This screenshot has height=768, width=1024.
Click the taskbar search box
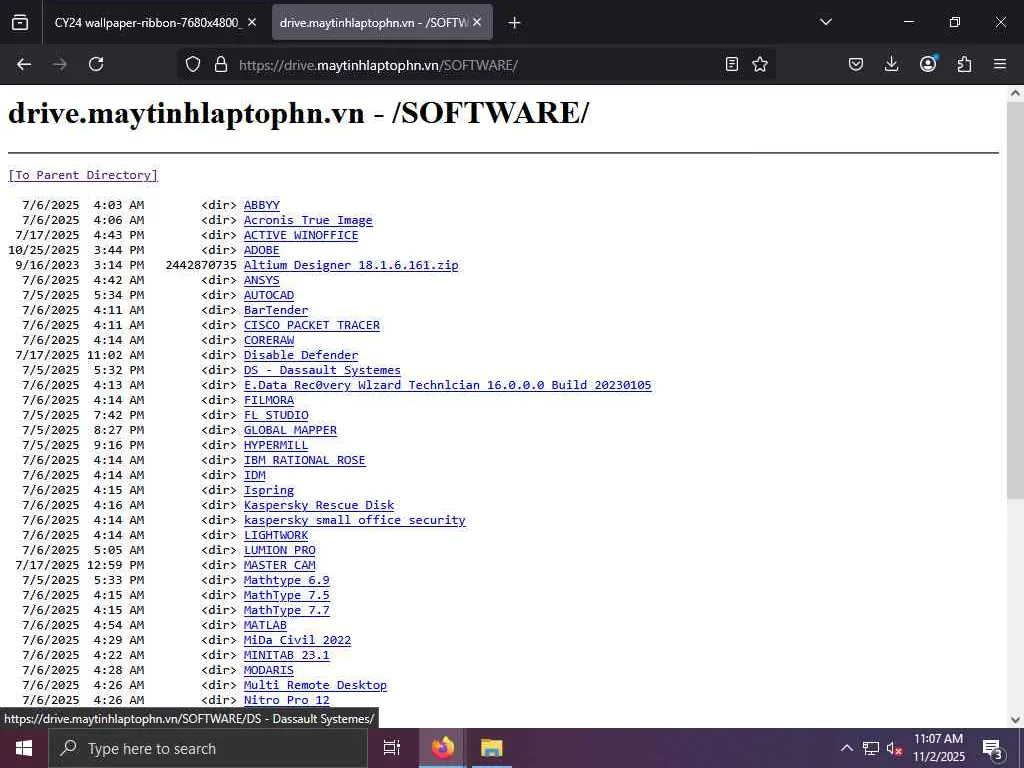[x=208, y=748]
